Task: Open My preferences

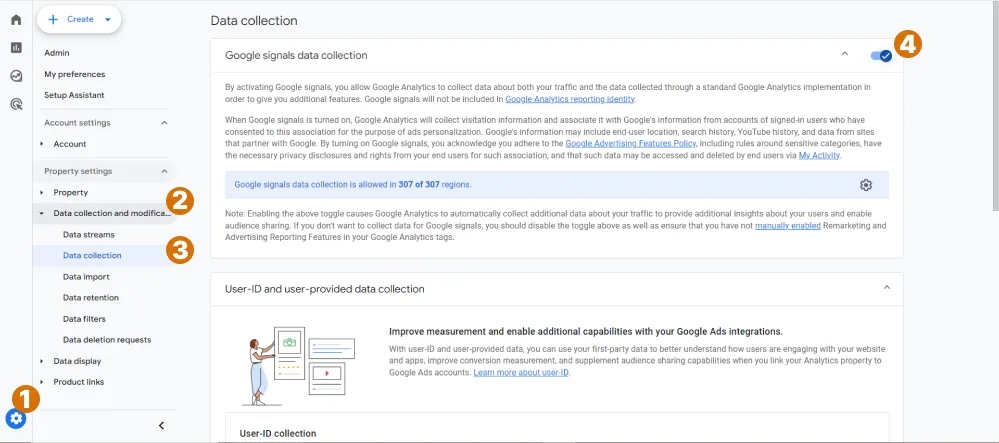Action: (x=75, y=74)
